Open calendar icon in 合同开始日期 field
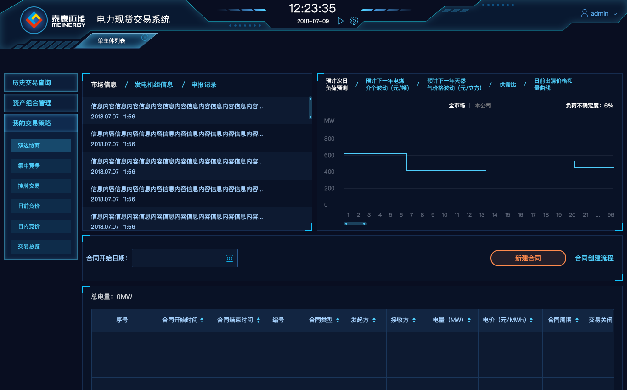 (x=229, y=258)
